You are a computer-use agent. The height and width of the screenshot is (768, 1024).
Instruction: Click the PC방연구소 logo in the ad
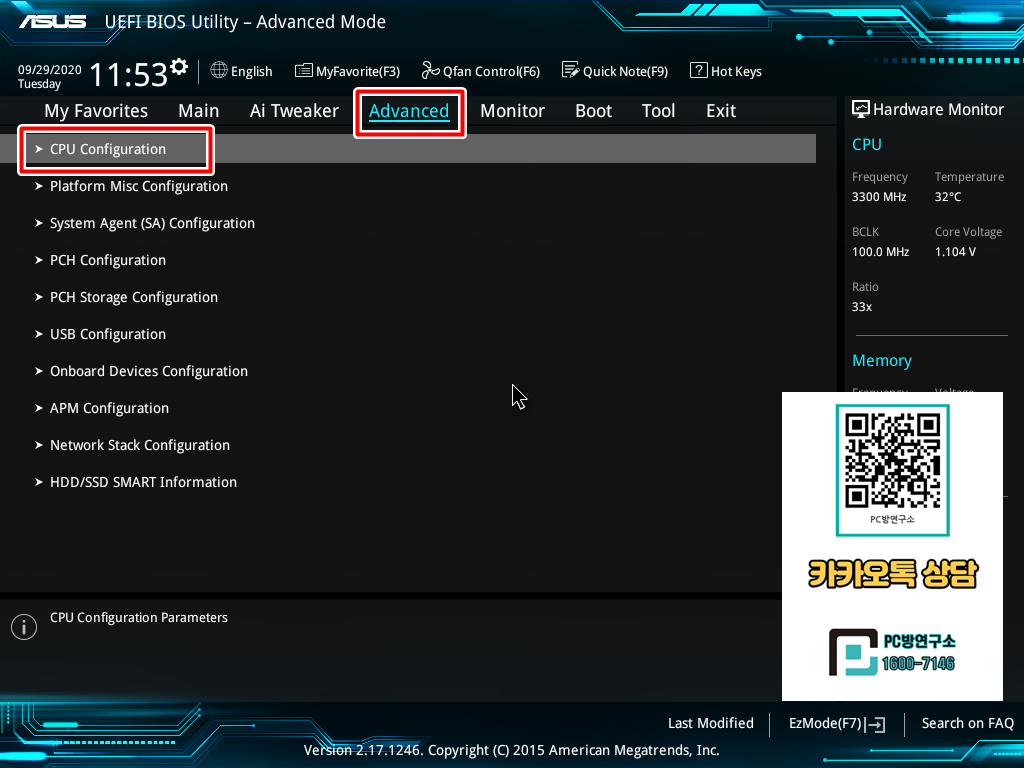(853, 652)
